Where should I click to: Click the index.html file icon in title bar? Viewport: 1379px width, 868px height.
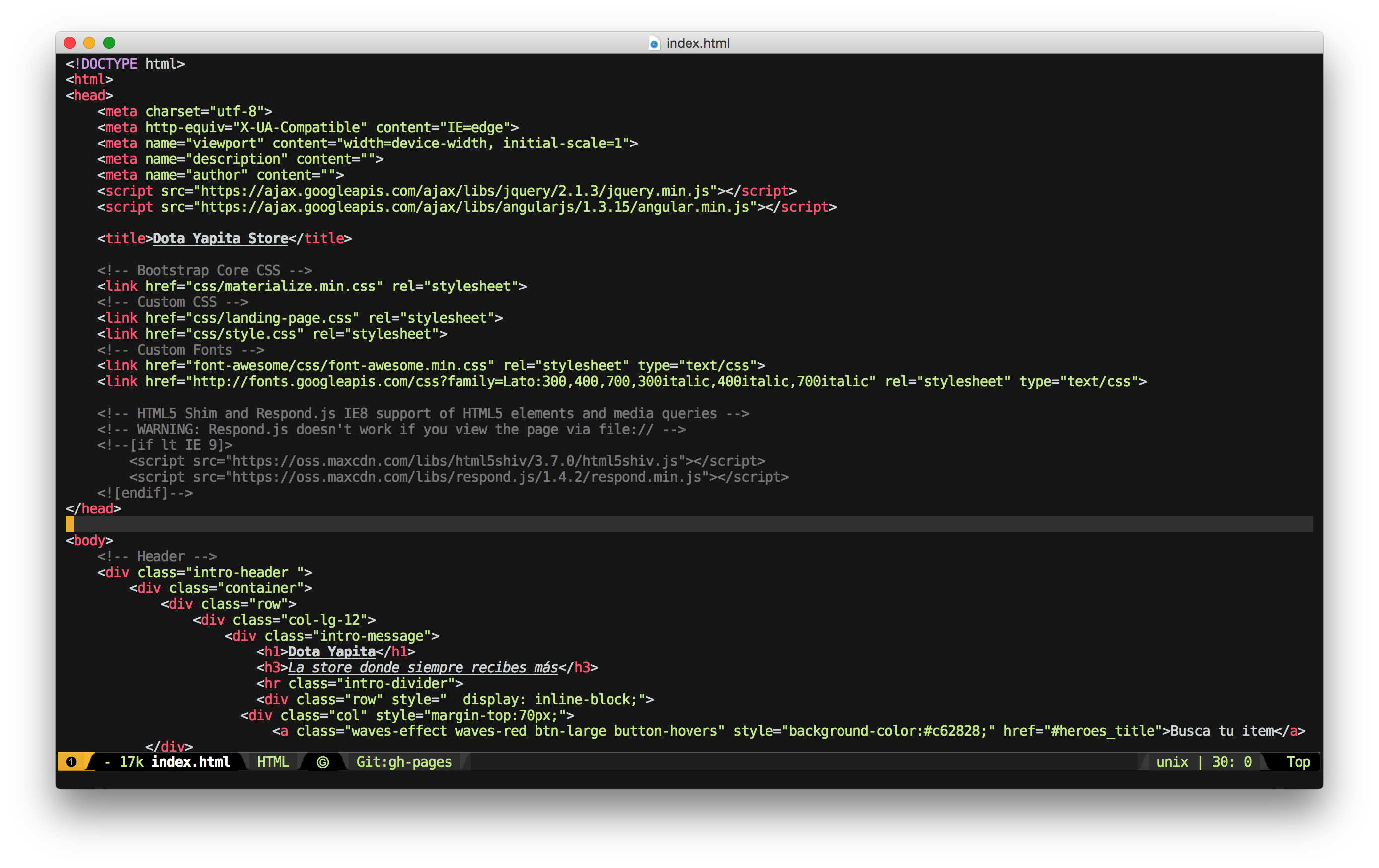(x=654, y=43)
